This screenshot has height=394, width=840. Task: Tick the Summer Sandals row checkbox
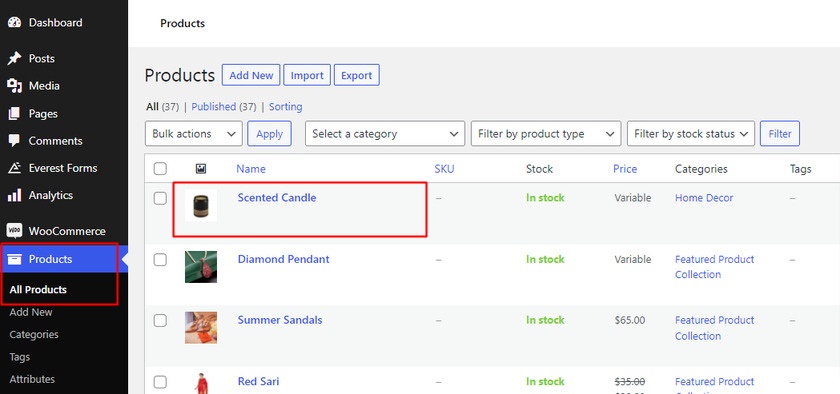[160, 321]
